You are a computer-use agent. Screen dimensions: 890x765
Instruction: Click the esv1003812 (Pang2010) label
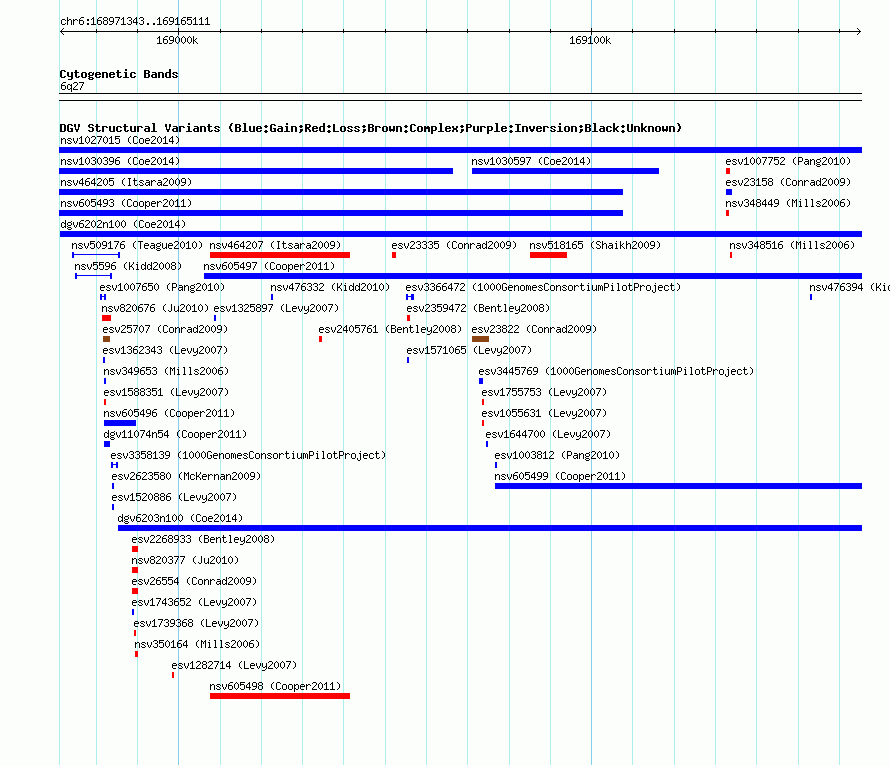pos(557,455)
